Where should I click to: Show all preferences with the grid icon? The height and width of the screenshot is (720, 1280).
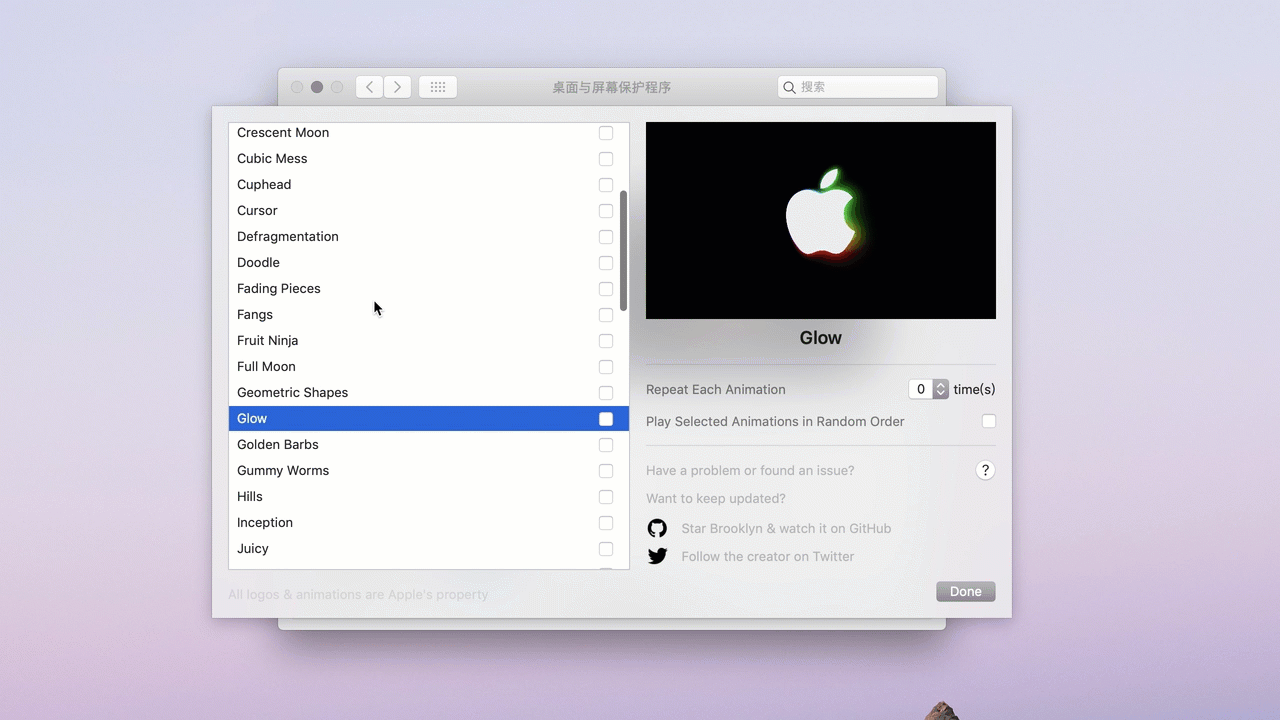click(x=438, y=87)
